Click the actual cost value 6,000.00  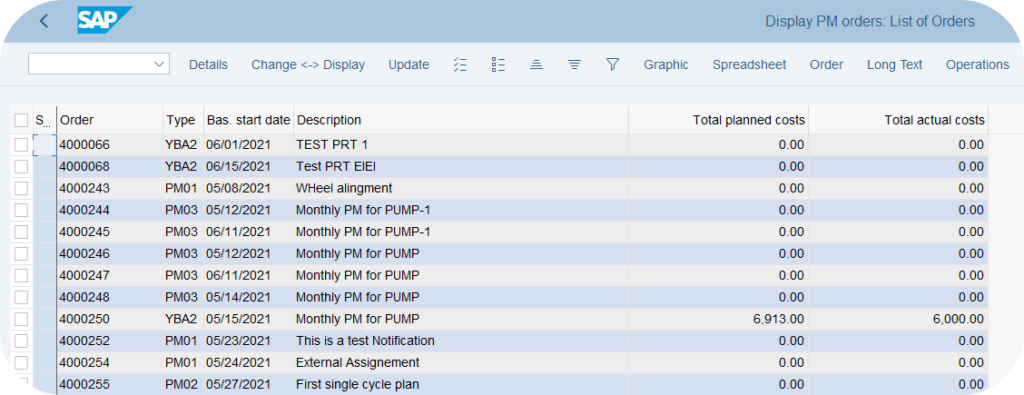(957, 319)
